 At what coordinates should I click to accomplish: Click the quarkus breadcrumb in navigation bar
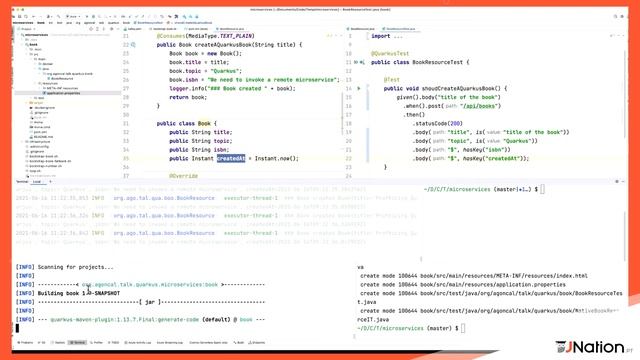click(113, 23)
